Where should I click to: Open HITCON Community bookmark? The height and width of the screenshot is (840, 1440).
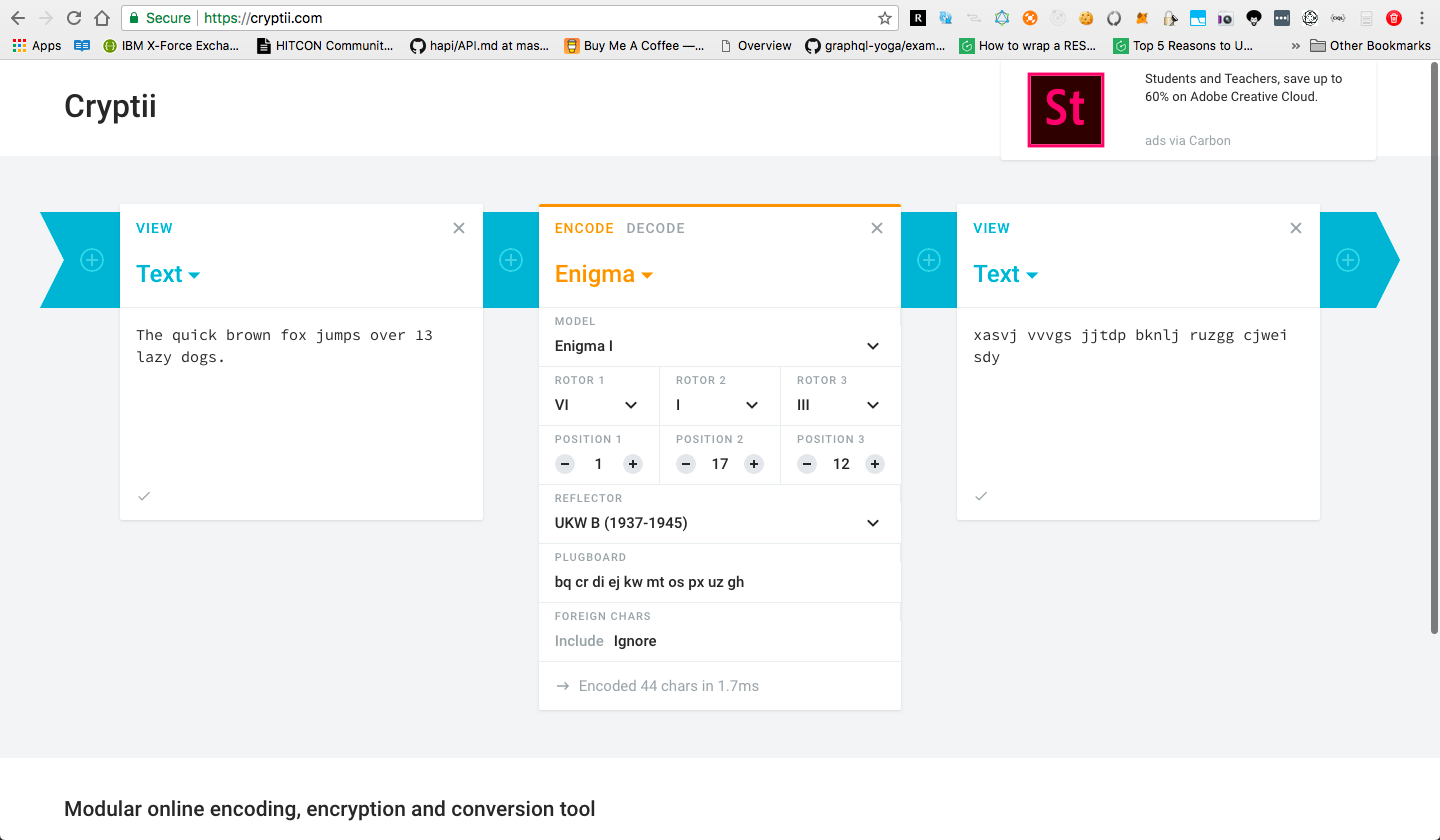326,45
